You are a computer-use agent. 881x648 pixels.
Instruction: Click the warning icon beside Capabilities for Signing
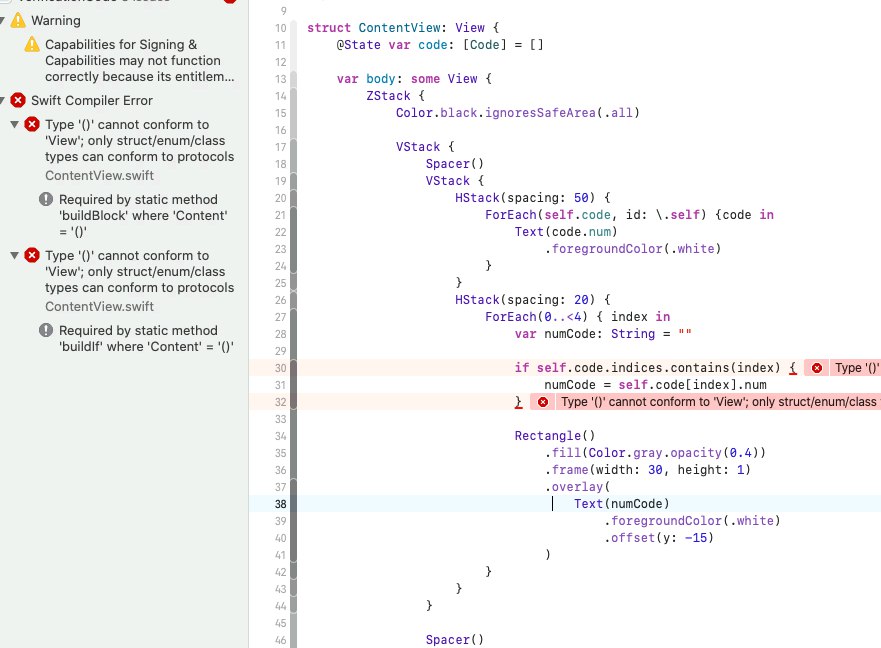pyautogui.click(x=32, y=44)
